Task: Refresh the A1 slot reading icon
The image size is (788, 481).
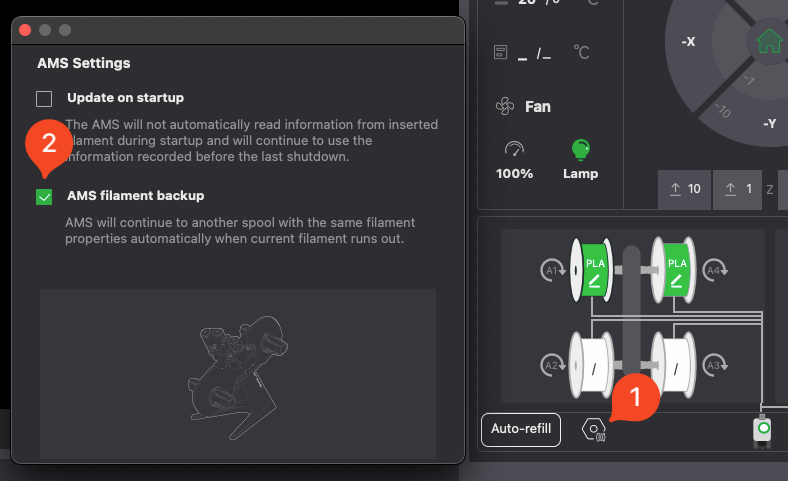Action: [x=550, y=270]
